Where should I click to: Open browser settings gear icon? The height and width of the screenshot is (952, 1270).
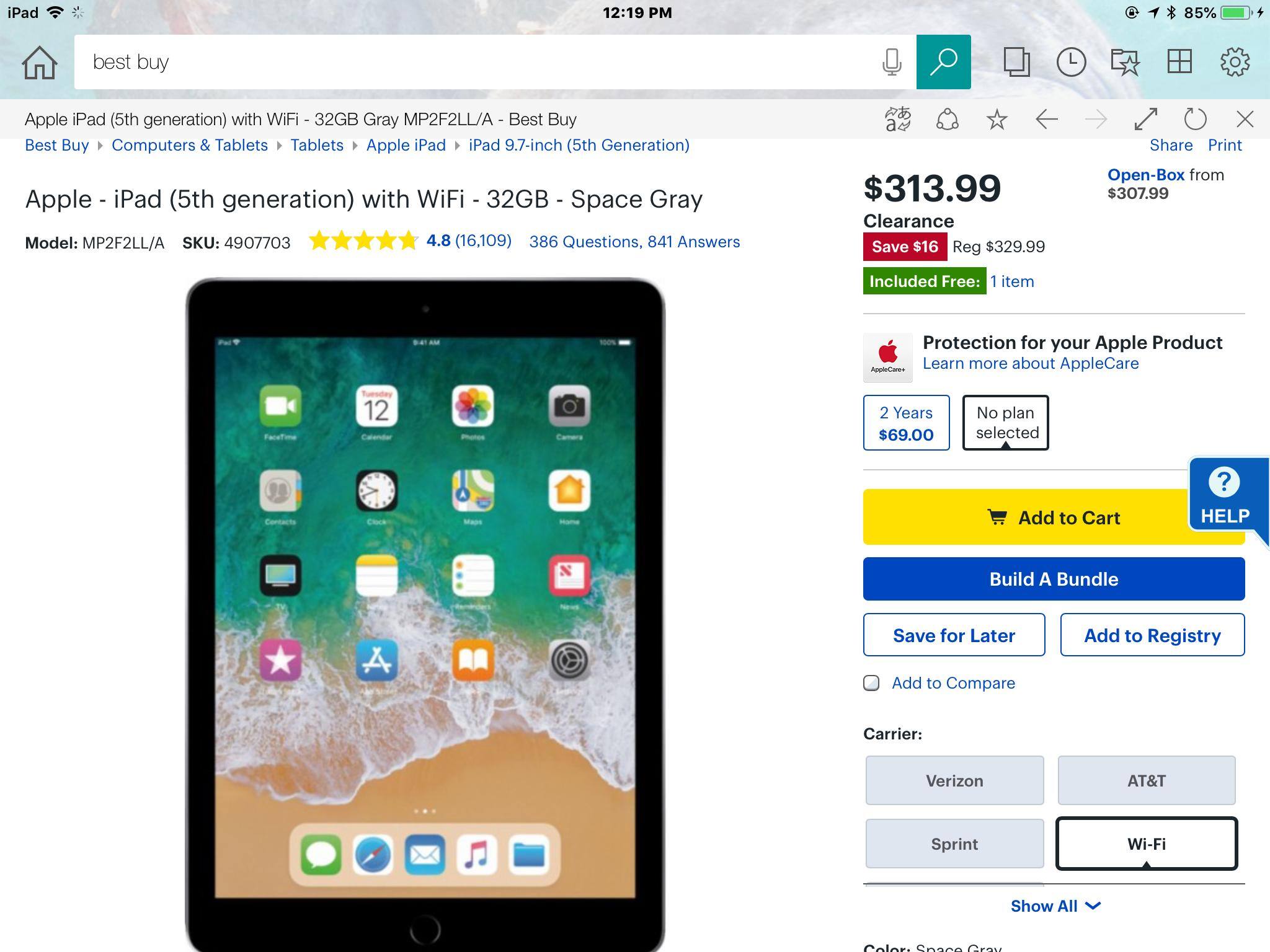tap(1234, 62)
